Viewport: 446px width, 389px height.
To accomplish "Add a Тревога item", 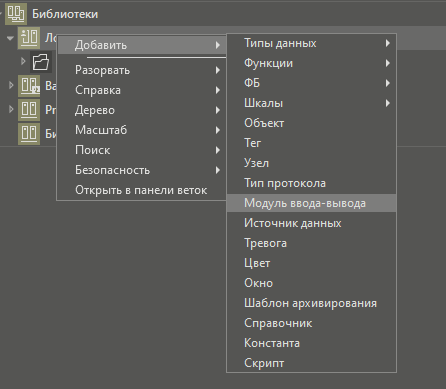I will click(311, 243).
